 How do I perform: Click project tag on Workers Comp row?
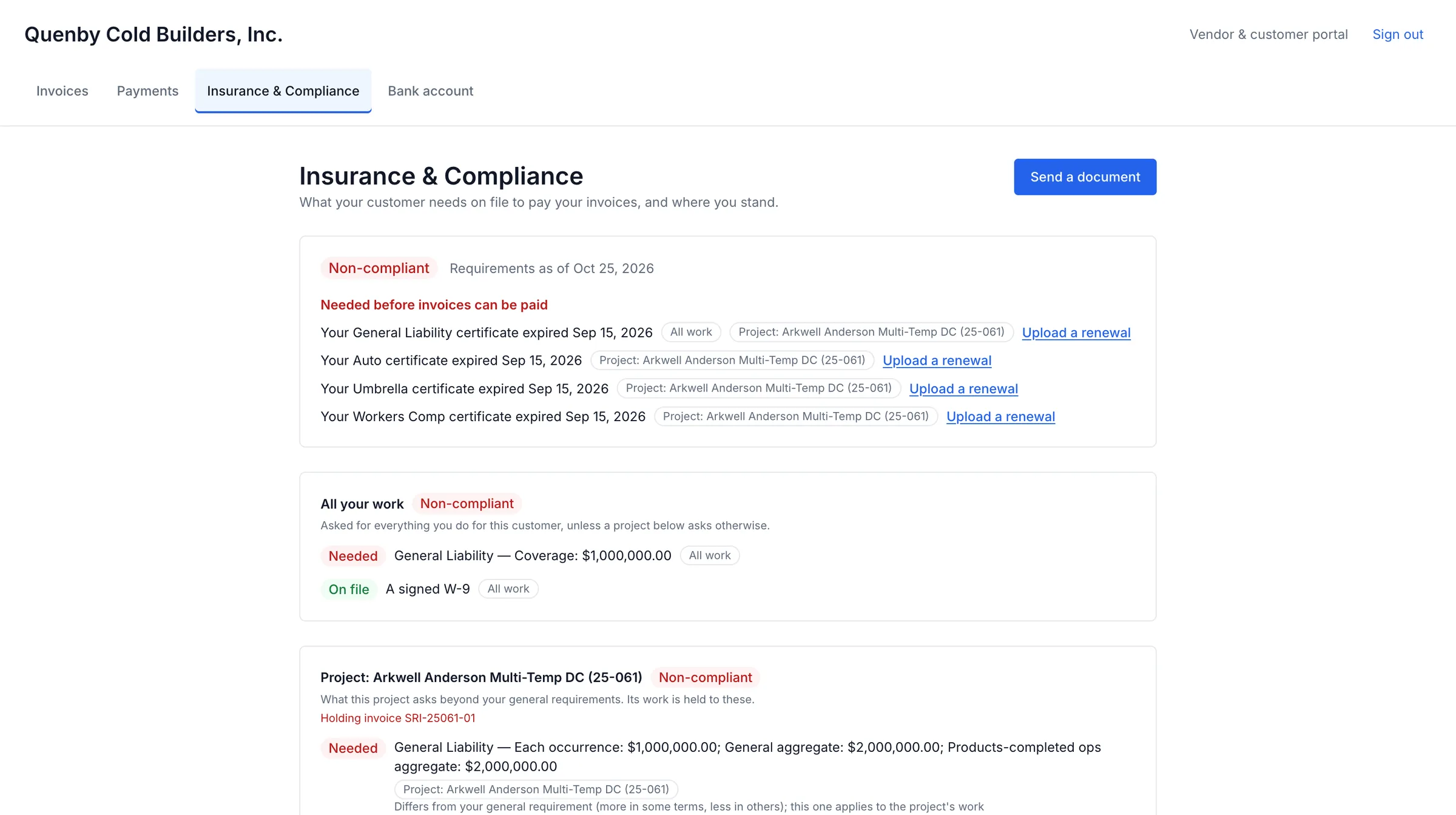coord(795,416)
